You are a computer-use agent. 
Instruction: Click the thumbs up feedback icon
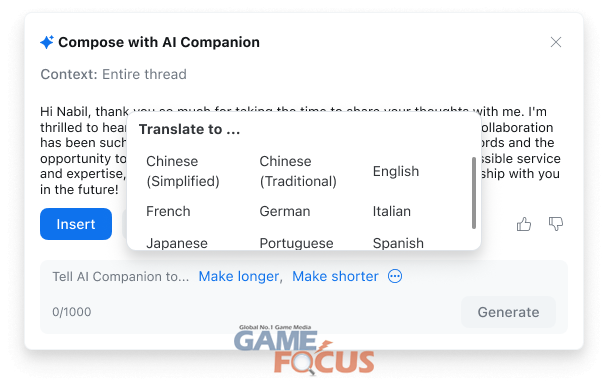point(523,224)
